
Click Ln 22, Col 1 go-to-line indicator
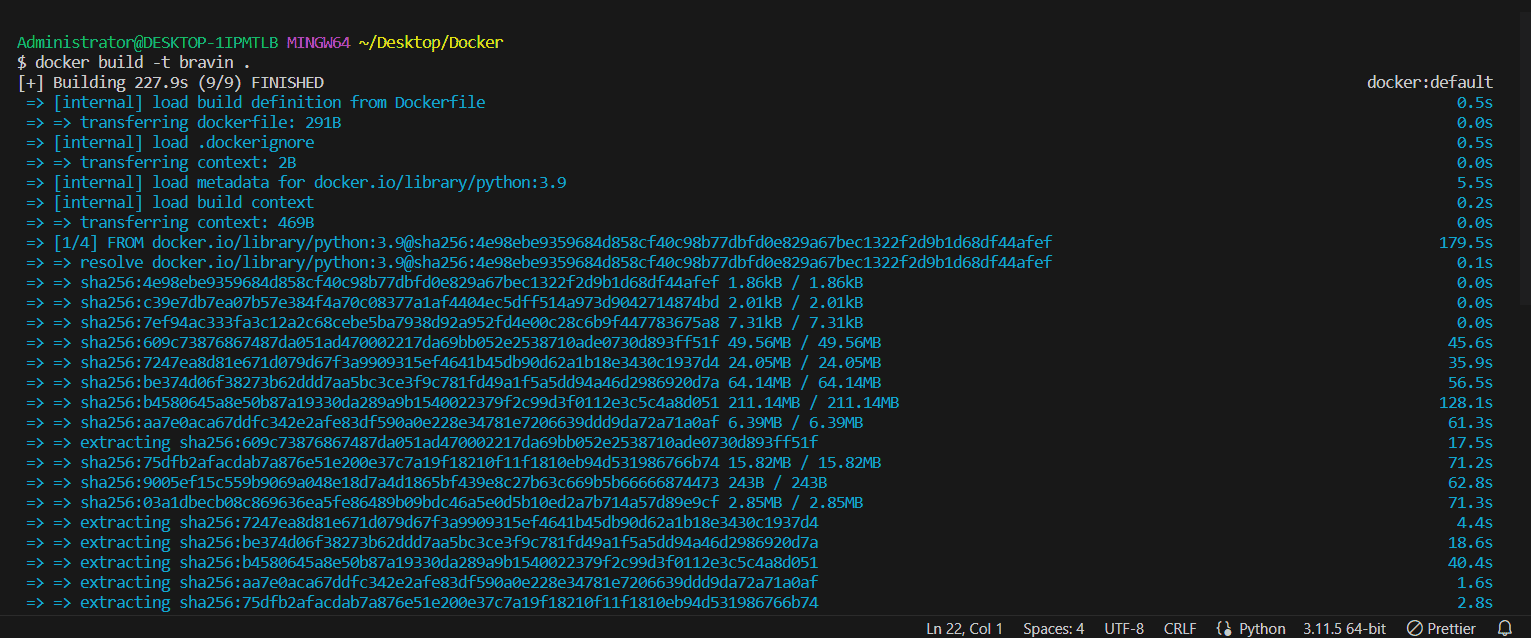coord(964,628)
